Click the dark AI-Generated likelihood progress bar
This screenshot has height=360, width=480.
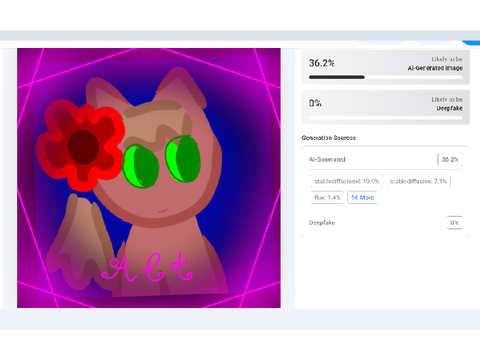(337, 77)
